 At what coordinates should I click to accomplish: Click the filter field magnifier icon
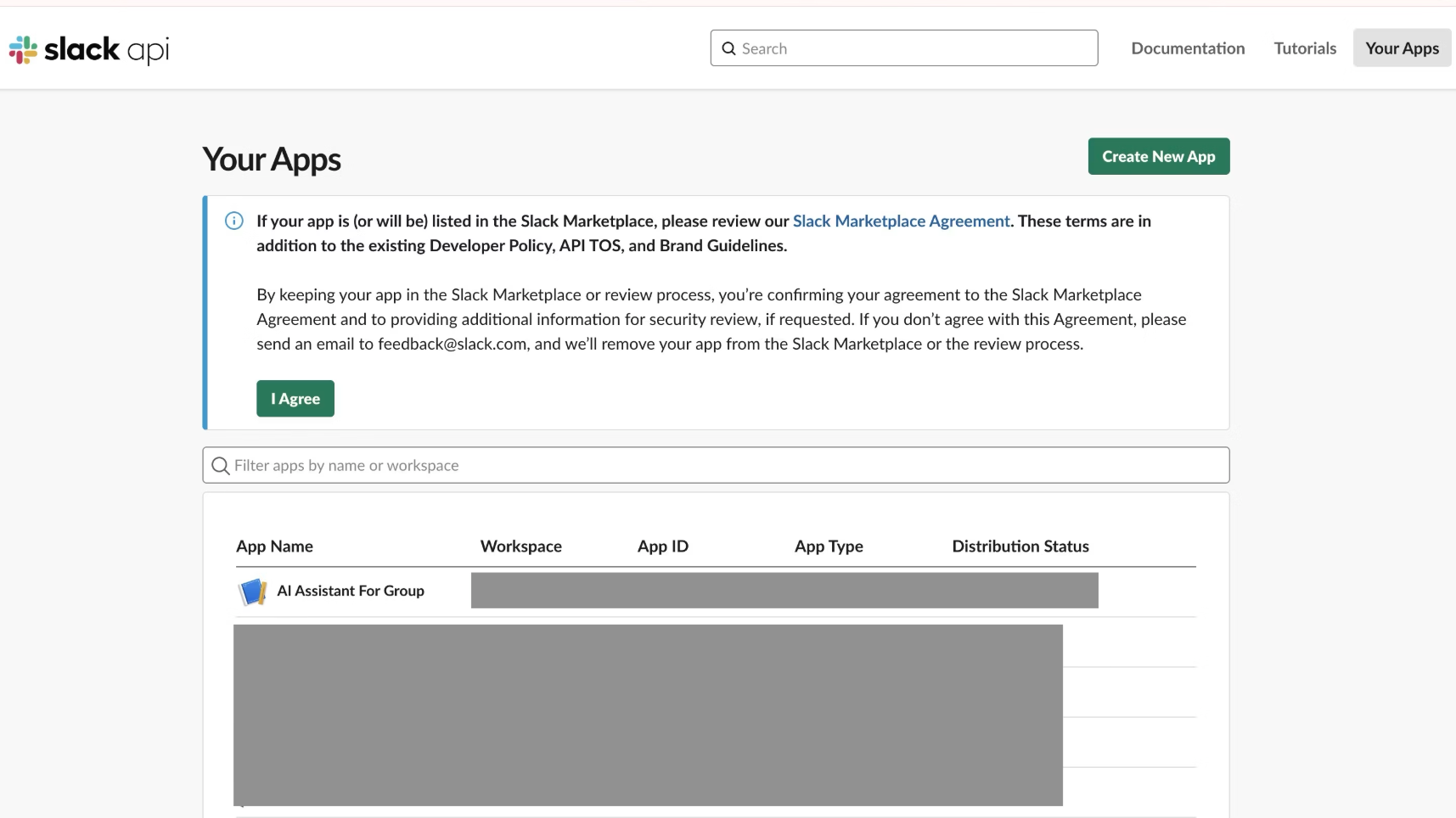[221, 466]
